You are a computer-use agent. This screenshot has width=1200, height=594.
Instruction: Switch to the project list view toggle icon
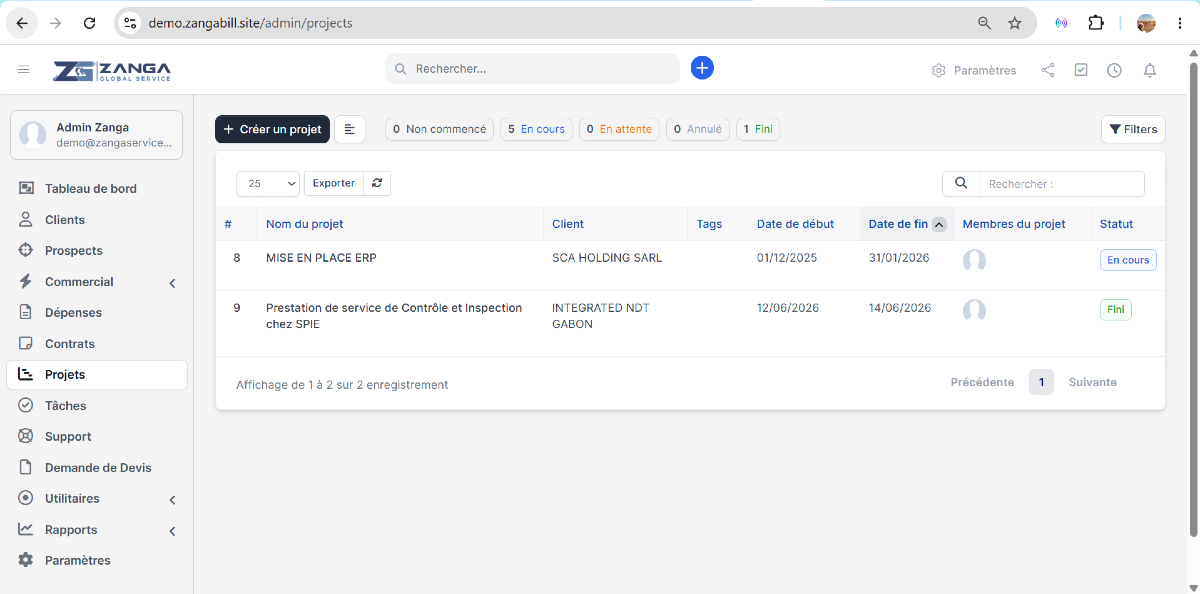[x=350, y=129]
